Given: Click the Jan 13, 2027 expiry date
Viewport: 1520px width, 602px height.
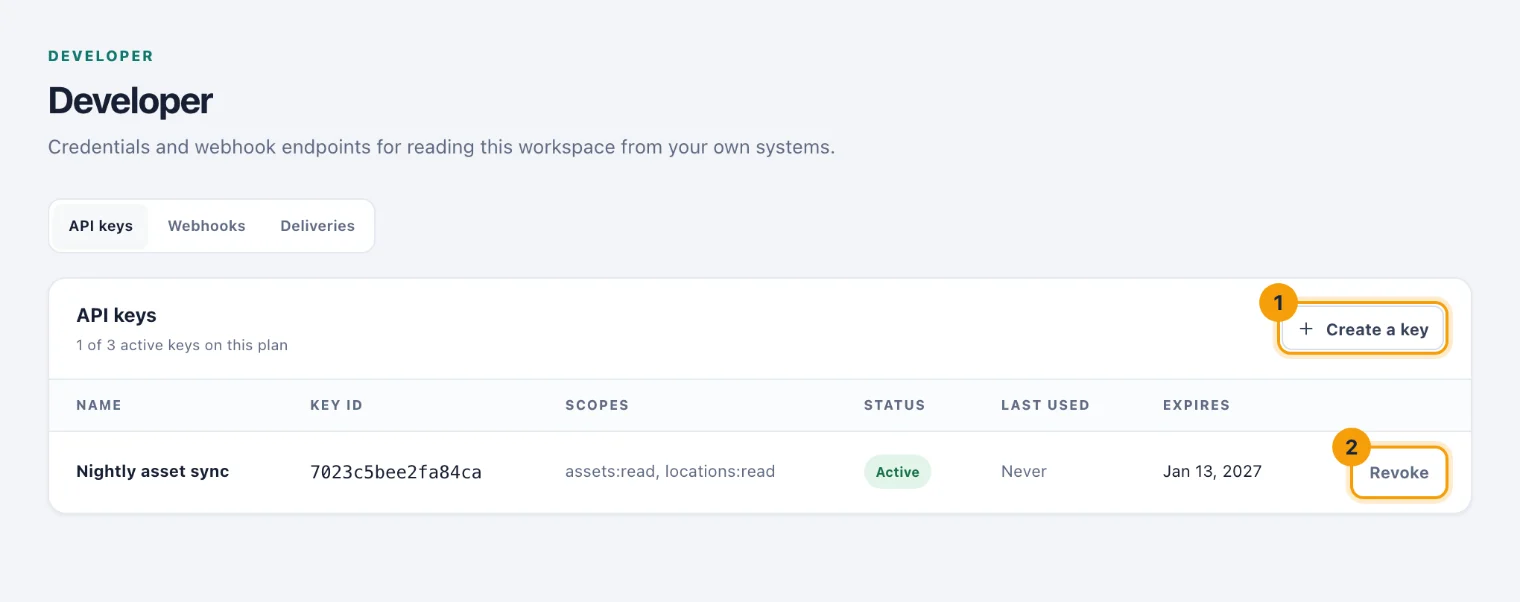Looking at the screenshot, I should [1212, 471].
